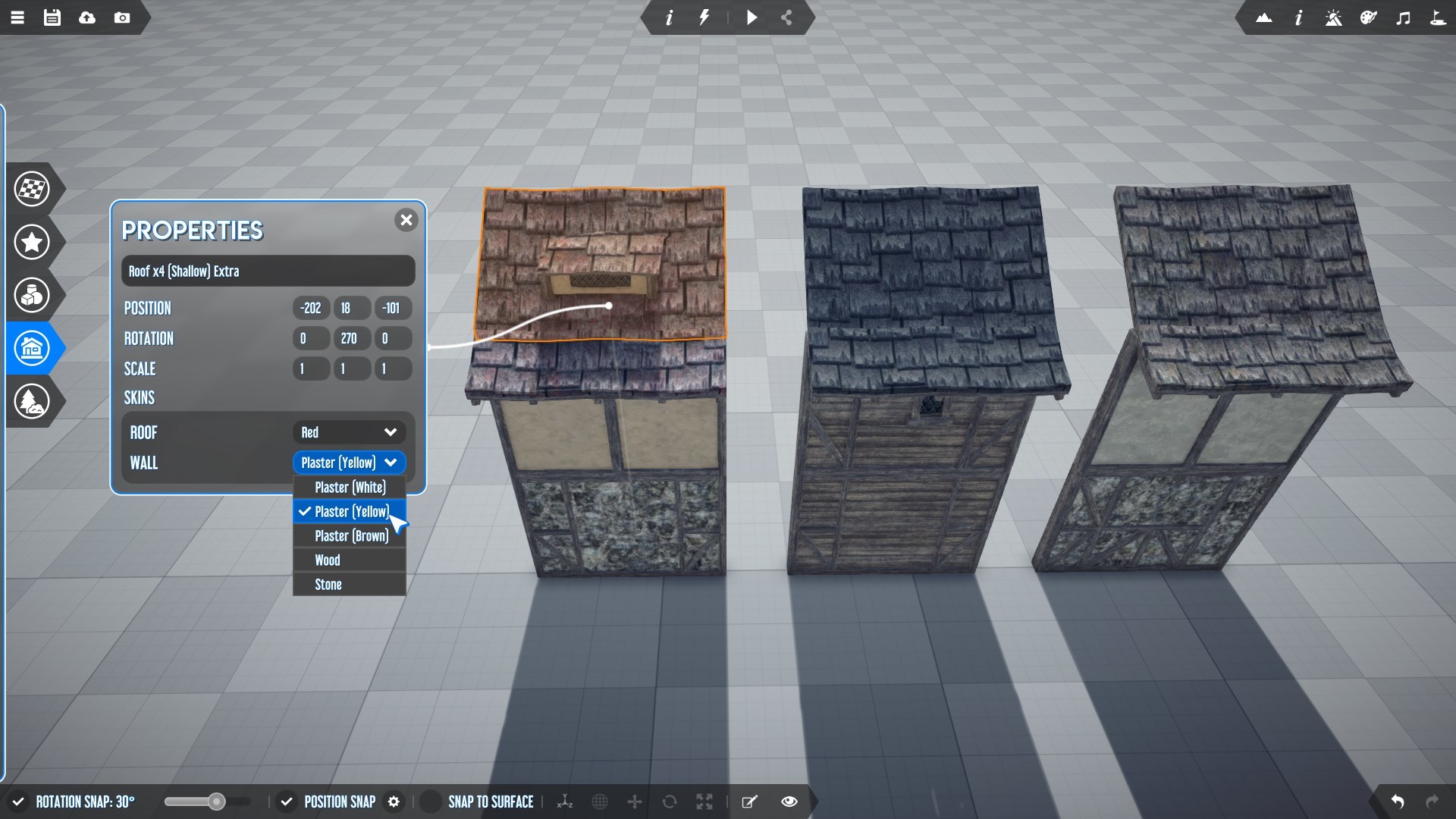
Task: Select house buildings category in sidebar
Action: click(32, 348)
